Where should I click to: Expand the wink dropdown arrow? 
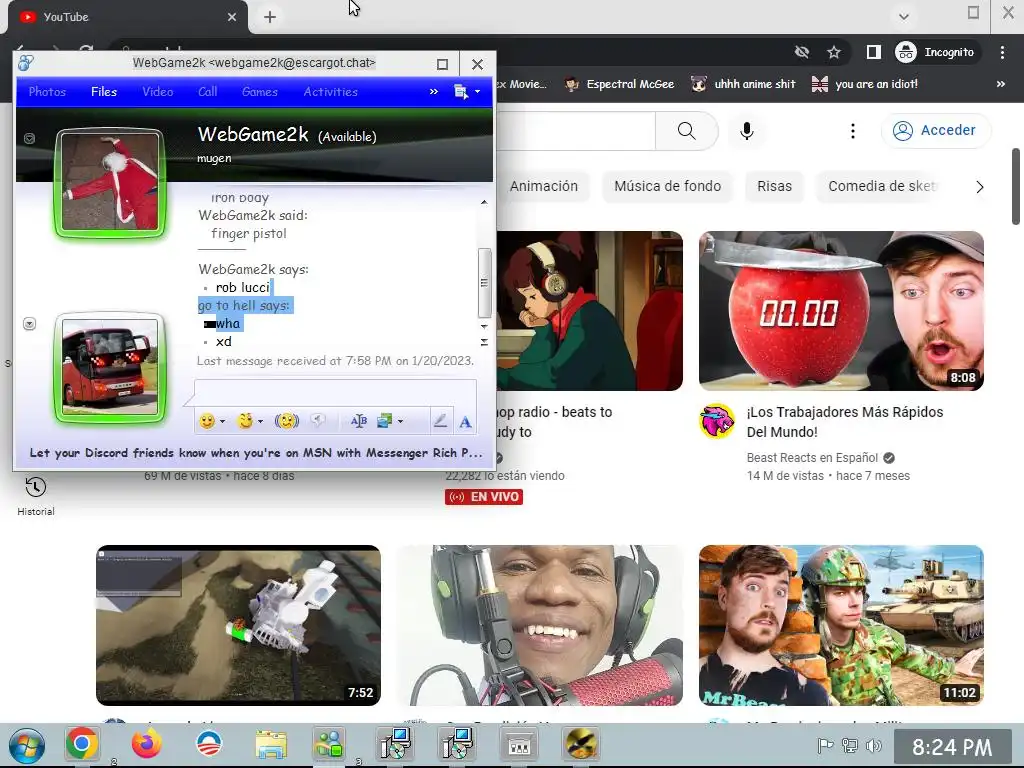(x=261, y=422)
